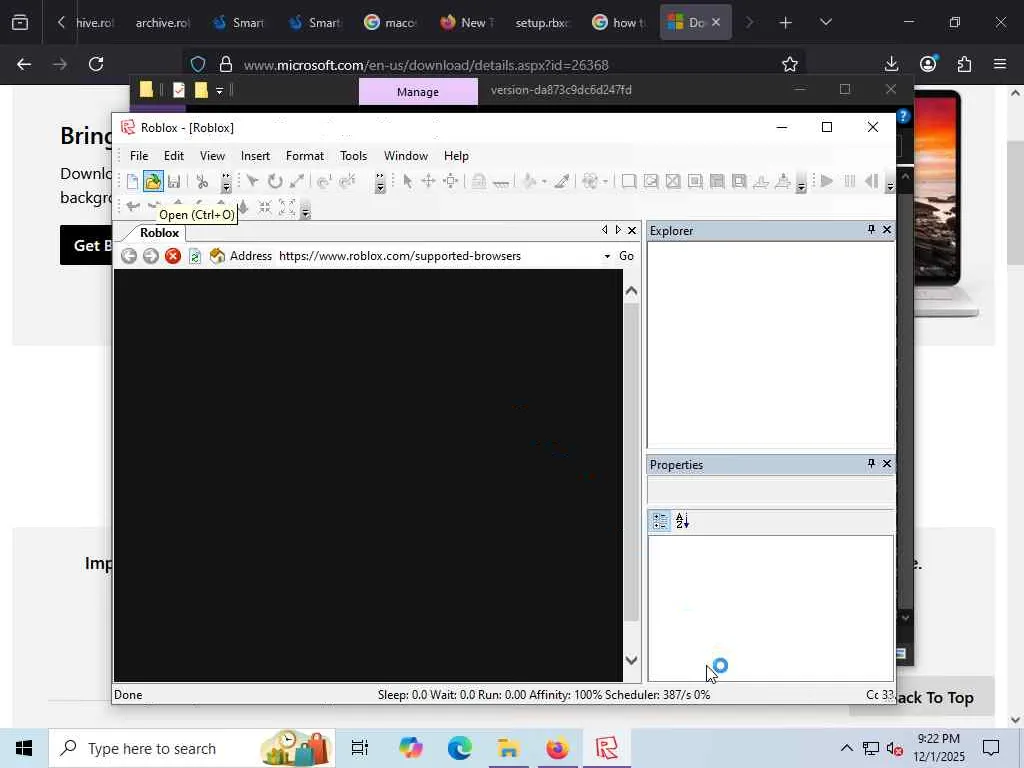The width and height of the screenshot is (1024, 768).
Task: Click the Home icon next to Address
Action: point(217,256)
